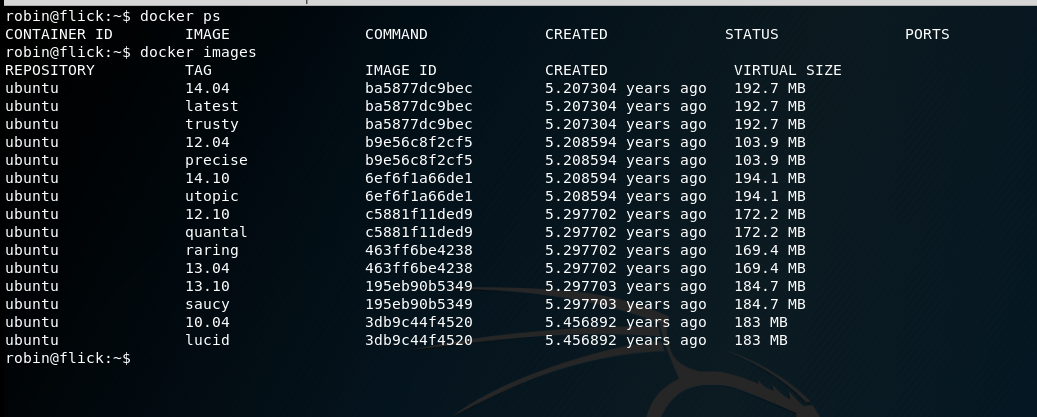Select the tag latest
This screenshot has height=417, width=1037.
tap(212, 106)
